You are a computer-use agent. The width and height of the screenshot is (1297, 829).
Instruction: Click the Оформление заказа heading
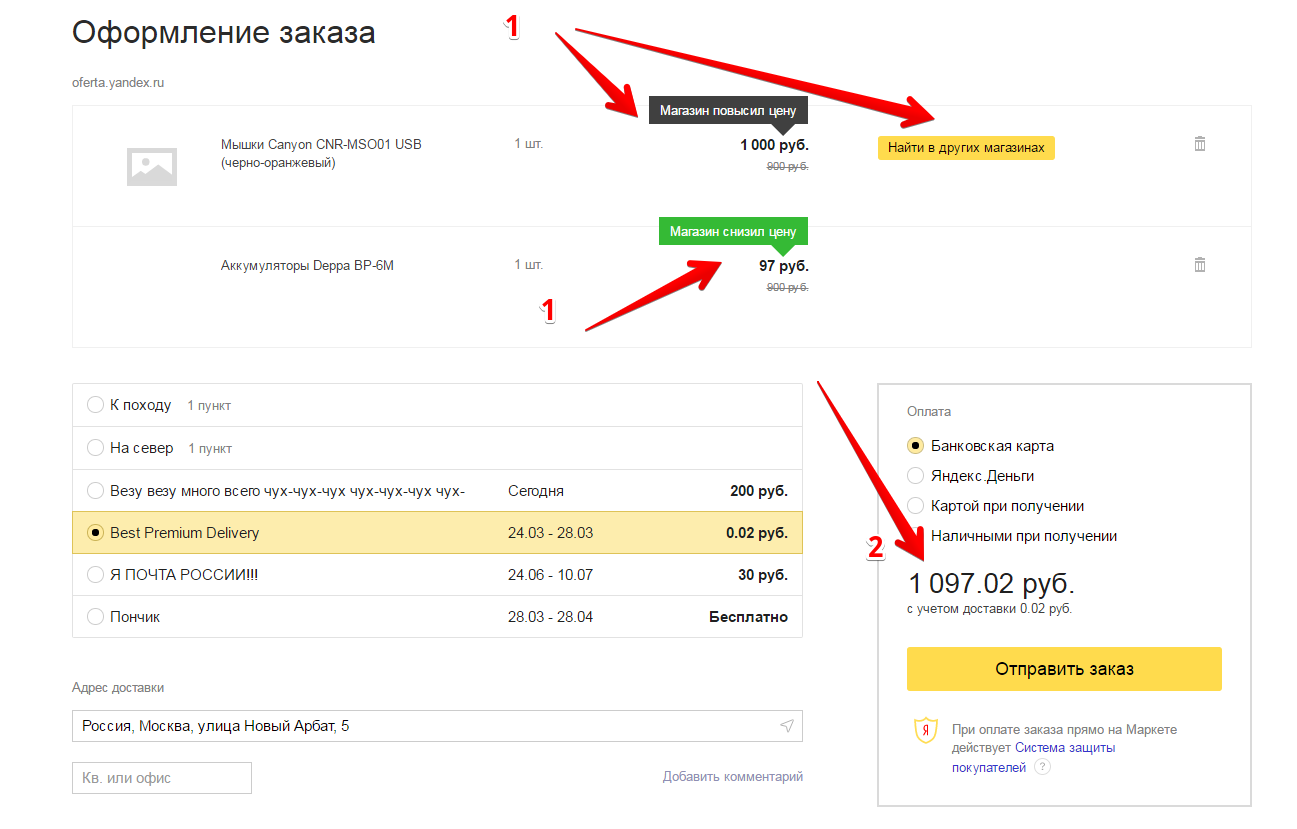tap(224, 33)
